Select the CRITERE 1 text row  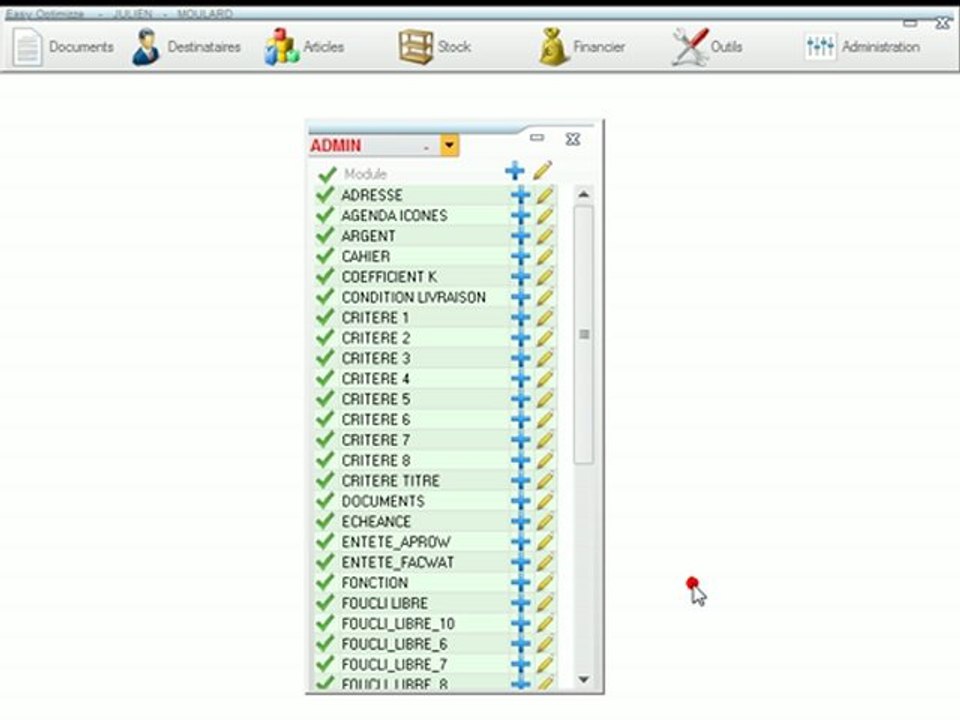pos(375,318)
